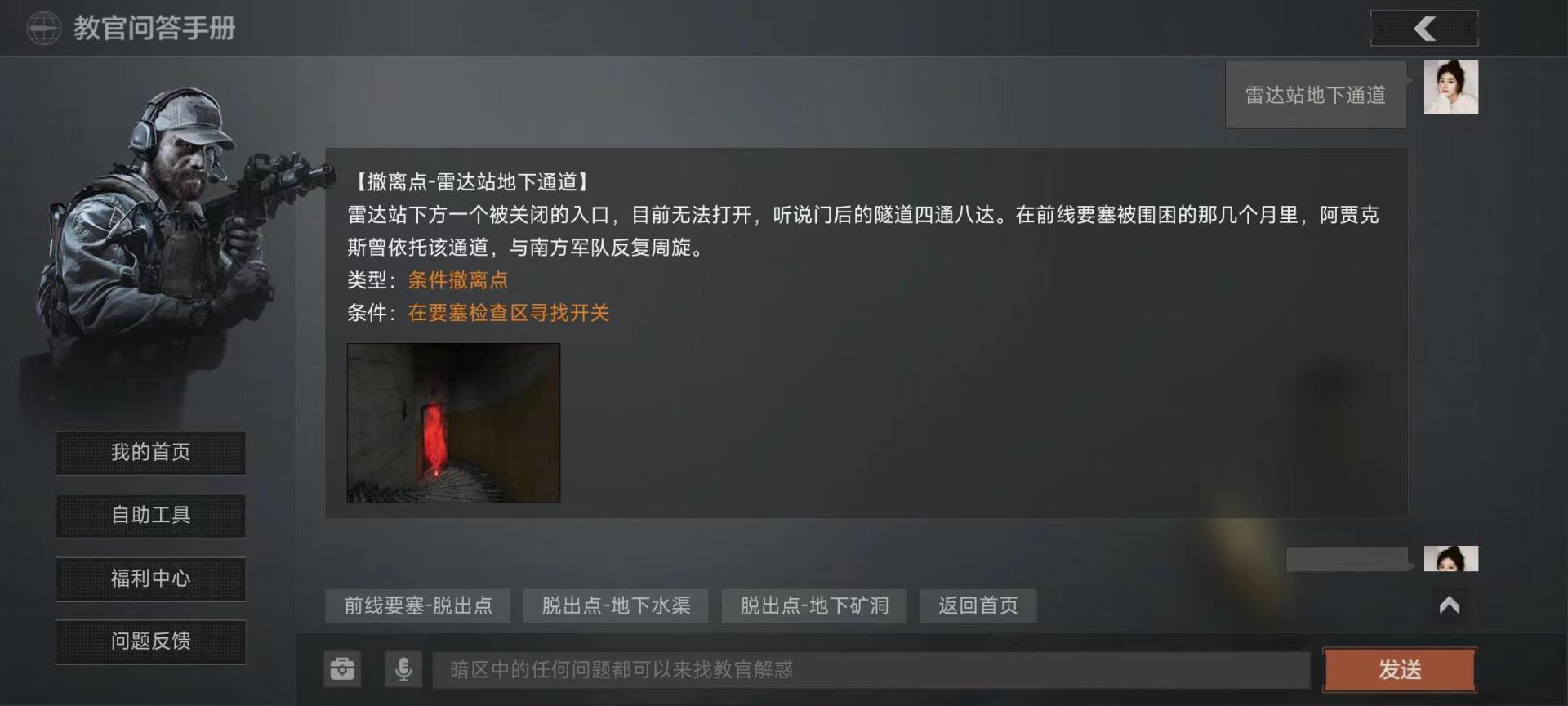Open 自助工具 in the sidebar
The height and width of the screenshot is (706, 1568).
(x=151, y=516)
